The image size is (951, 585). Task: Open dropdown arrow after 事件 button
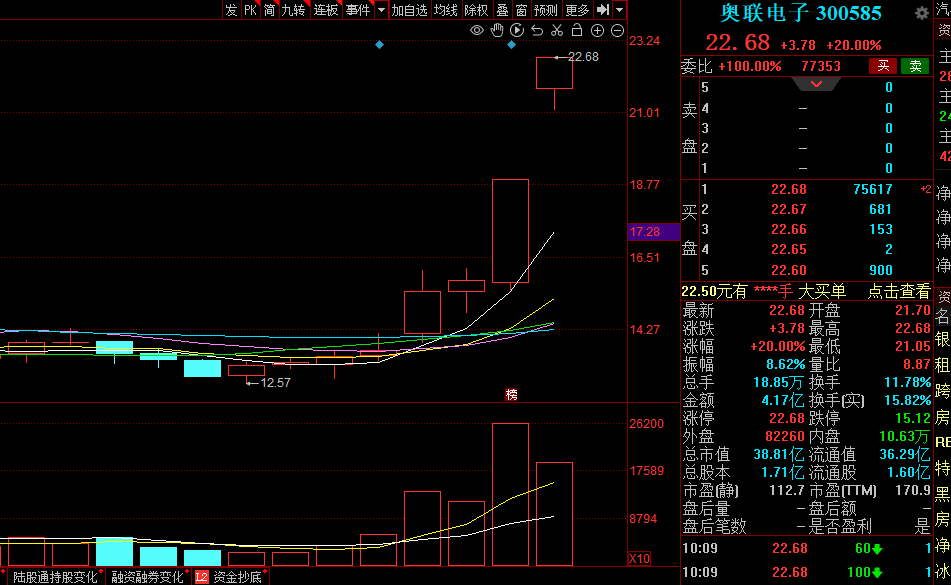point(381,10)
